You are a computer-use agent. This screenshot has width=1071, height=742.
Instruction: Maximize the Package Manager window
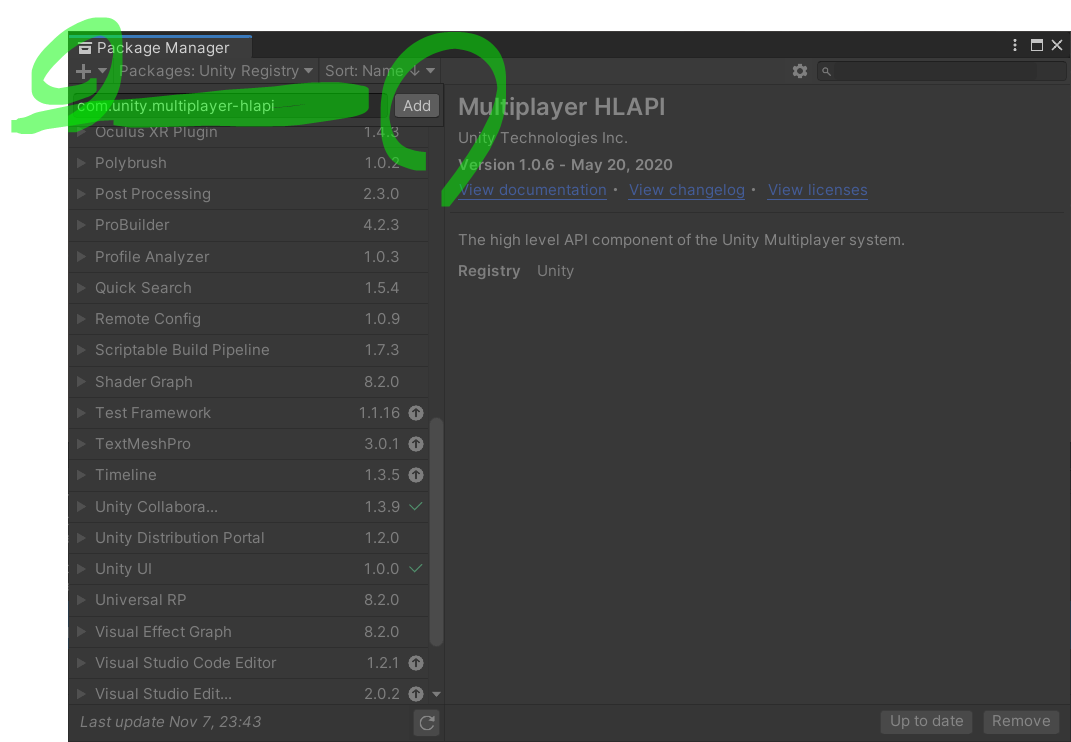tap(1037, 45)
